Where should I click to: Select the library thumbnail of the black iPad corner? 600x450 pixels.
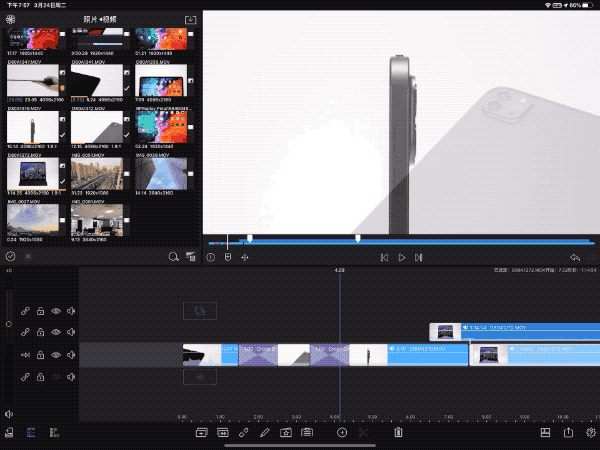97,80
